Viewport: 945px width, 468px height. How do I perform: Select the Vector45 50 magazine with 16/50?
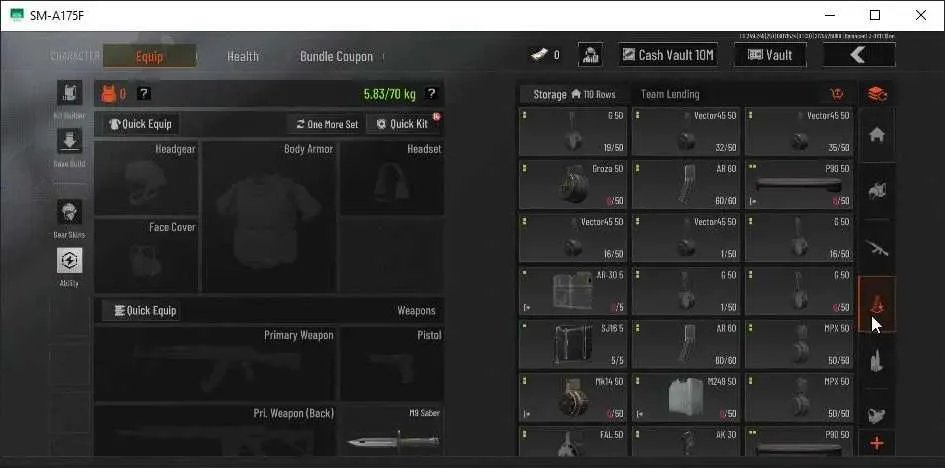pyautogui.click(x=573, y=238)
